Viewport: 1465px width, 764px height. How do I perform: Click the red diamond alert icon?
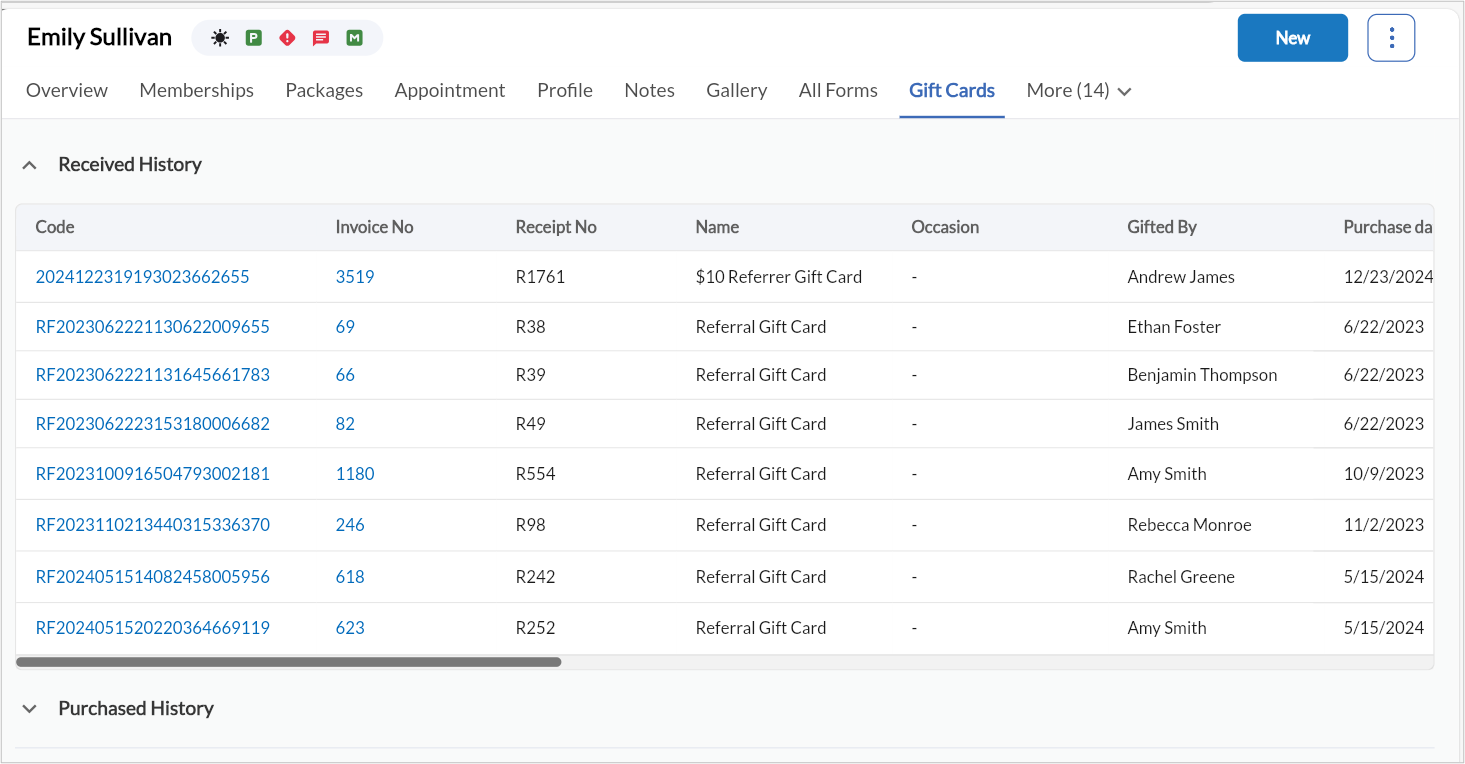[x=288, y=38]
